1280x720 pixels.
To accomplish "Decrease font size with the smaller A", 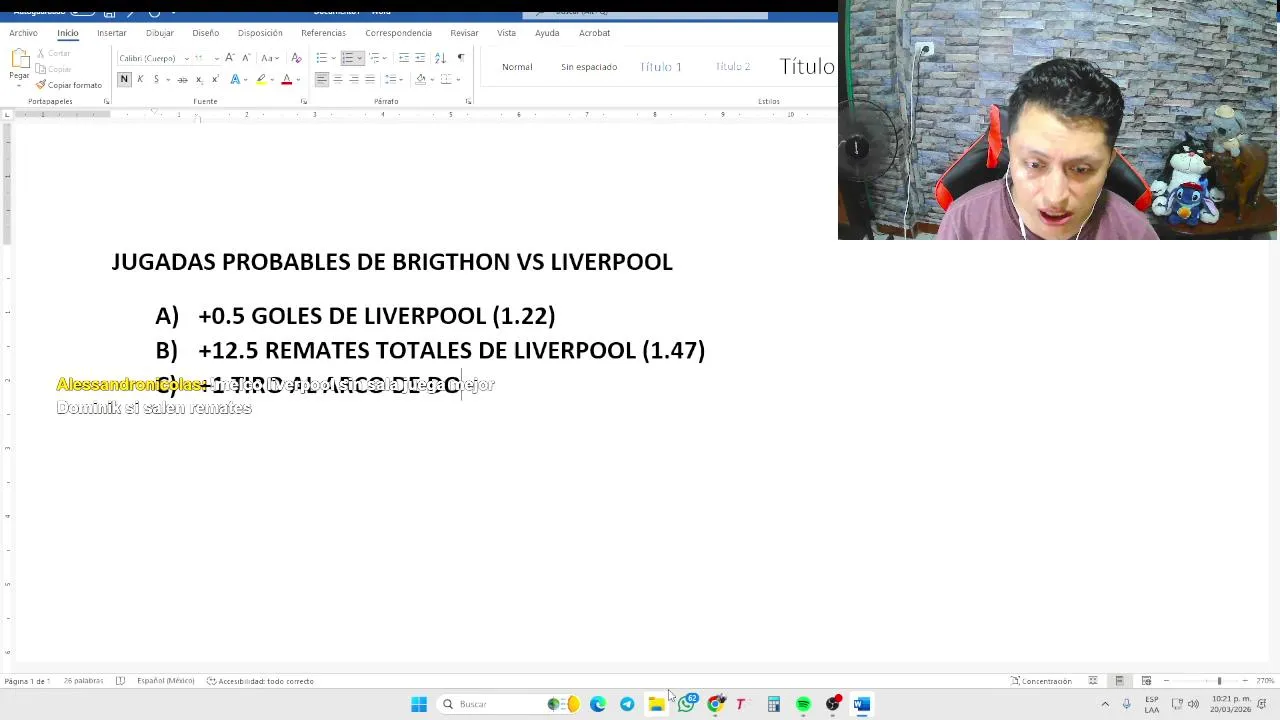I will 245,58.
